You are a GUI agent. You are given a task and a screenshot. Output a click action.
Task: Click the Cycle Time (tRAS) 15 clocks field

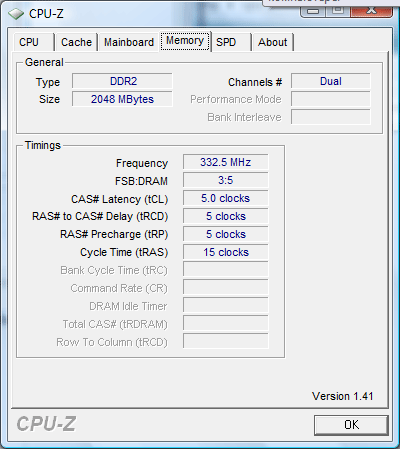pyautogui.click(x=226, y=252)
